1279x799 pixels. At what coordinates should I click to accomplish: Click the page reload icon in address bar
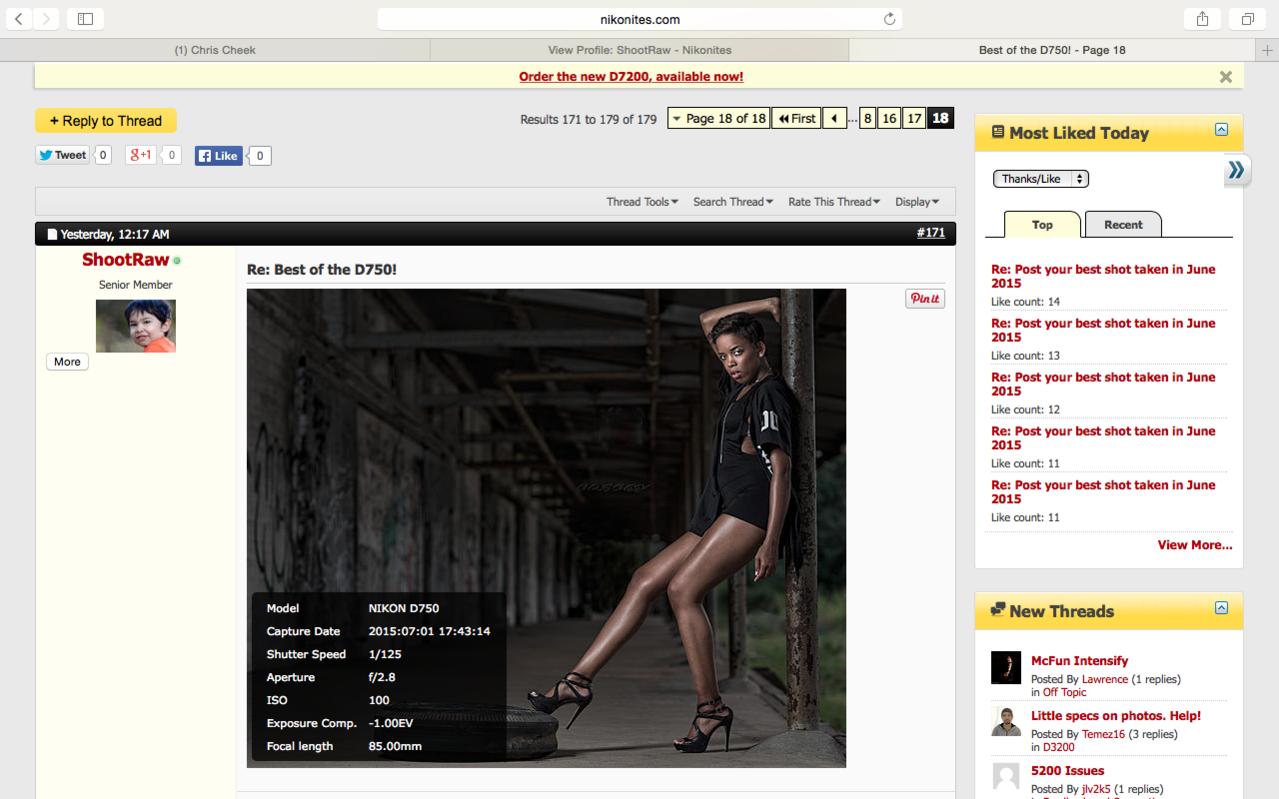click(x=889, y=19)
